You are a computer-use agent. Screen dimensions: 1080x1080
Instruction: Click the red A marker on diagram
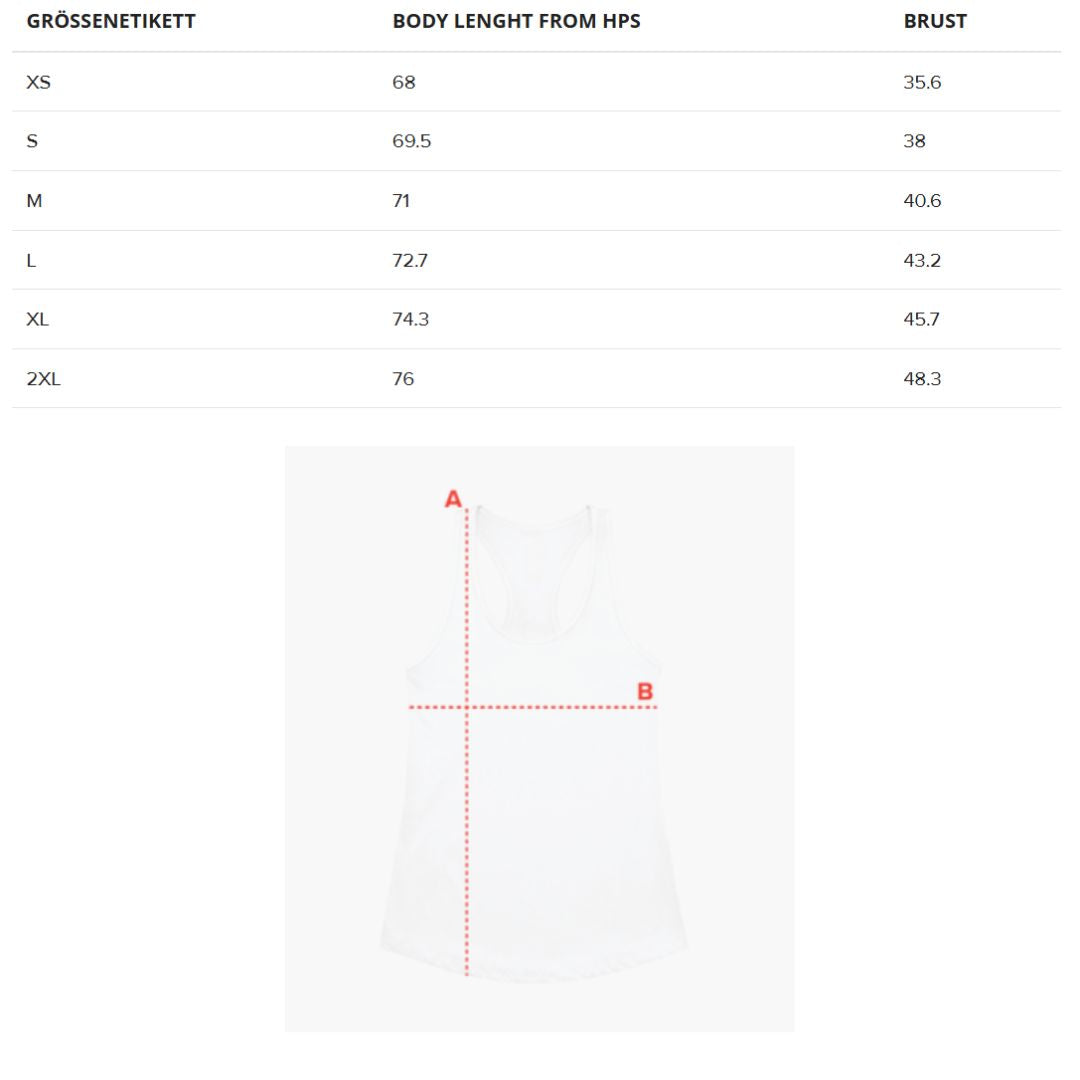453,499
